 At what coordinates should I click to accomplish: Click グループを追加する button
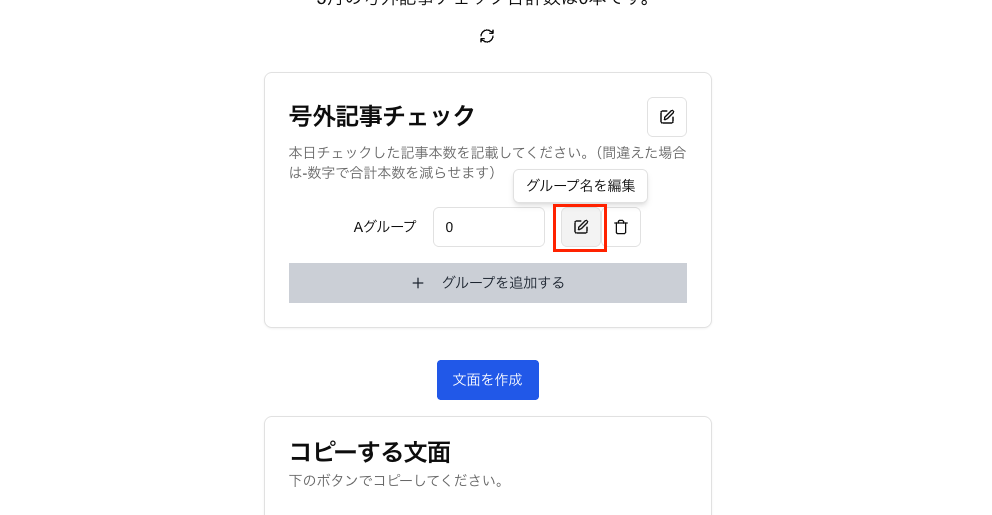coord(488,283)
